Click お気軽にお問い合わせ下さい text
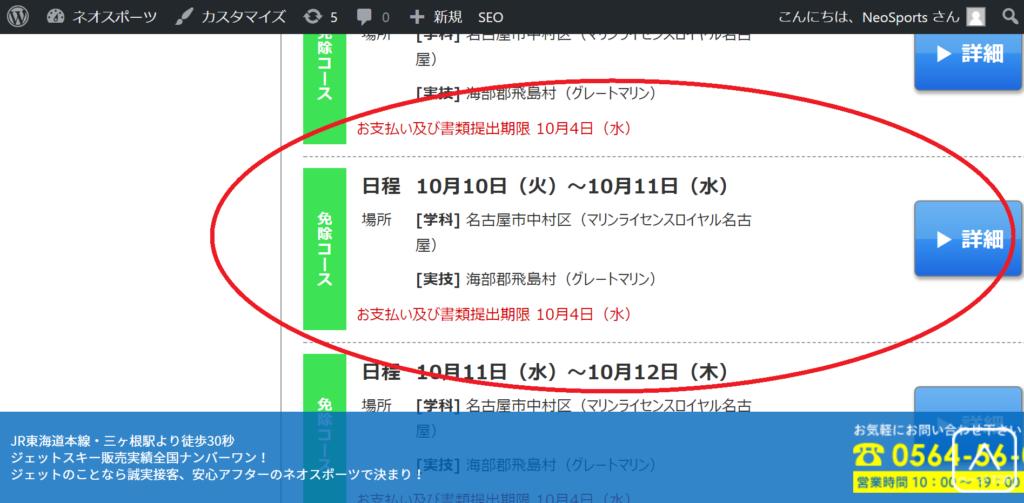This screenshot has width=1024, height=503. click(938, 430)
